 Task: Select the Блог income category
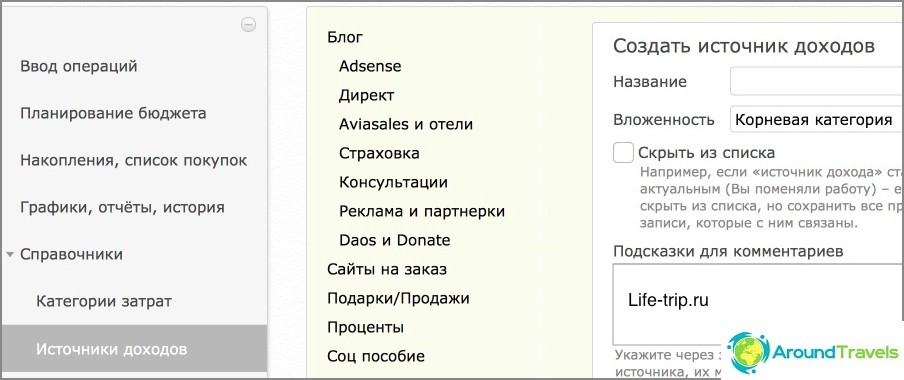(x=345, y=37)
